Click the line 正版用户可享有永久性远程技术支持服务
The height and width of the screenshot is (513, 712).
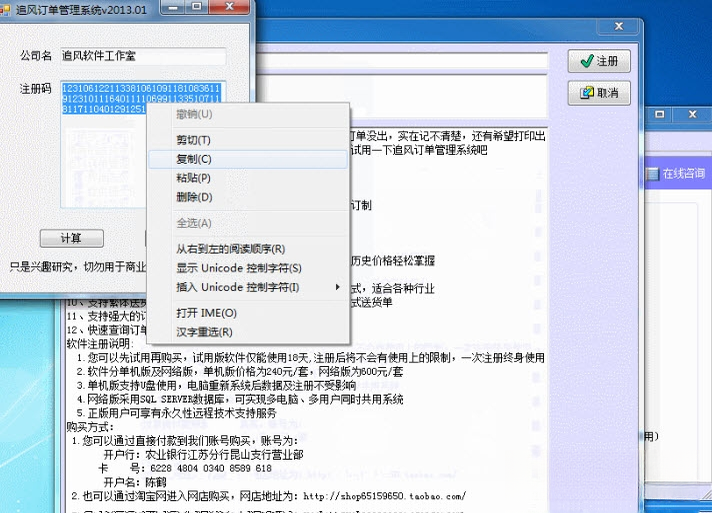point(176,413)
